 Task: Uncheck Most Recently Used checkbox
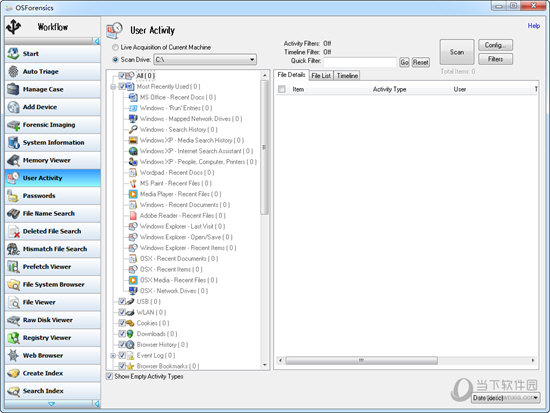coord(122,86)
